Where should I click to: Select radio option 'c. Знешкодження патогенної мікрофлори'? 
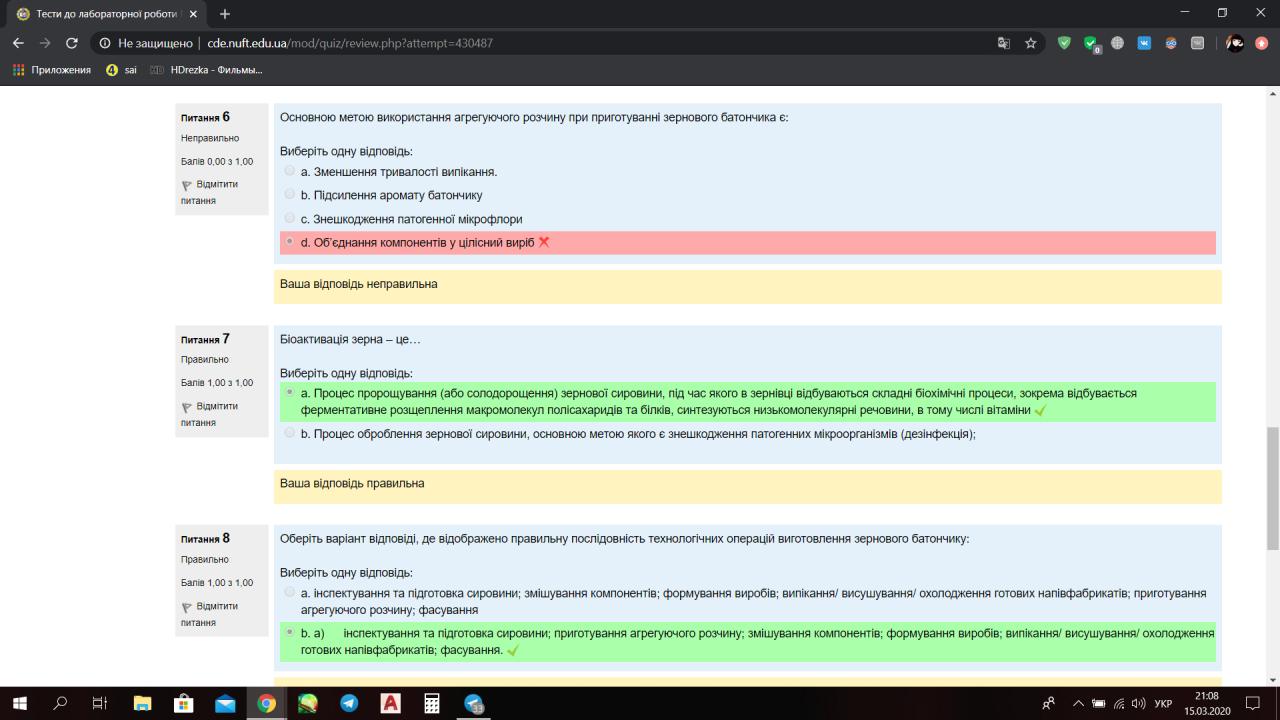coord(290,218)
